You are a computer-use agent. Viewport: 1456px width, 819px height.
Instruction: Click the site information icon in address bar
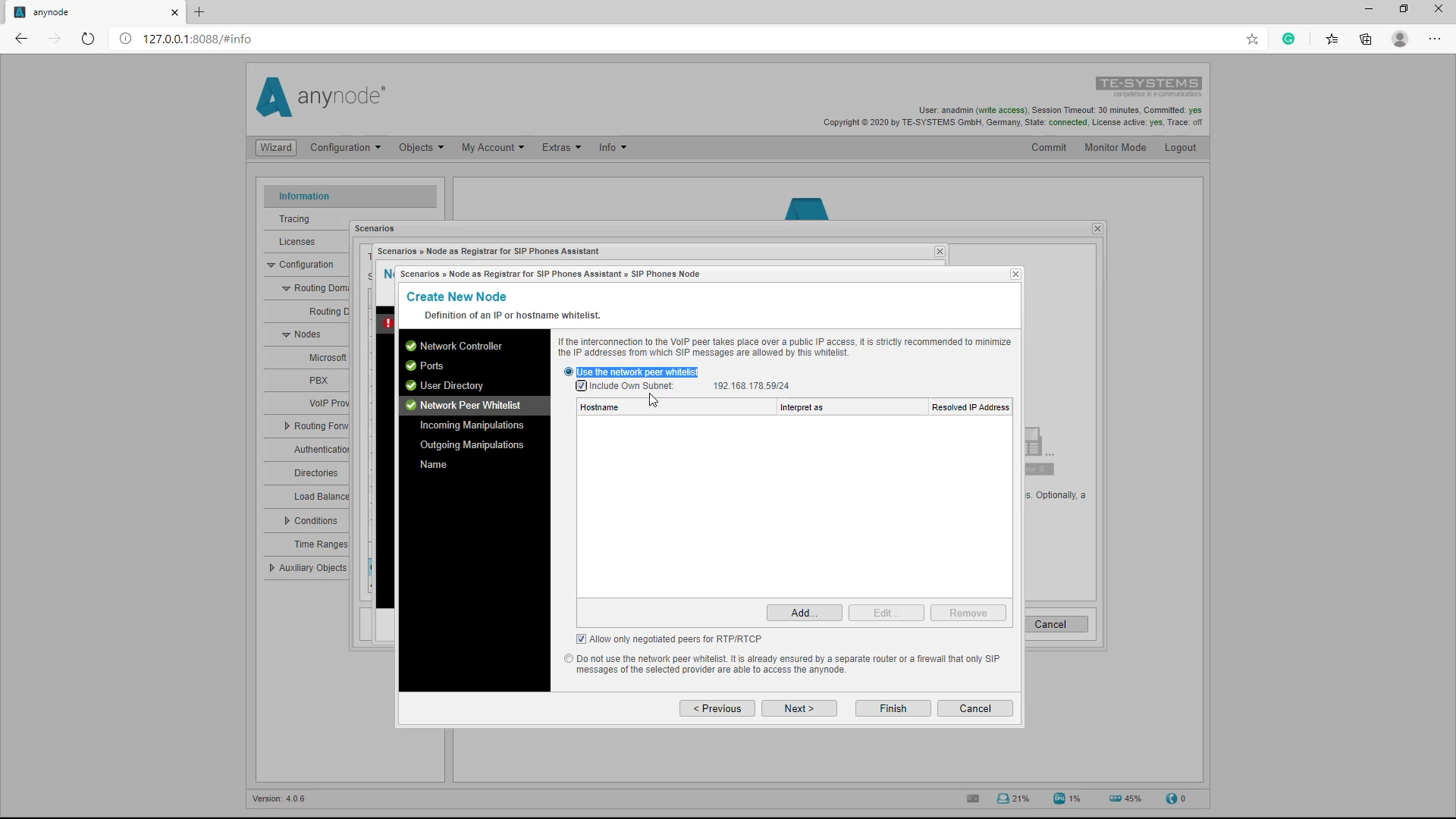[126, 39]
